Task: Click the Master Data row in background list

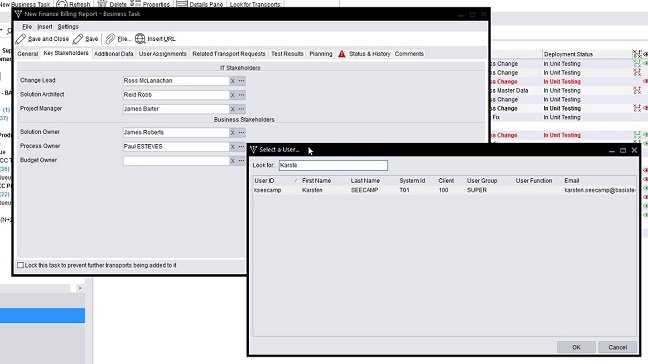Action: (x=562, y=90)
